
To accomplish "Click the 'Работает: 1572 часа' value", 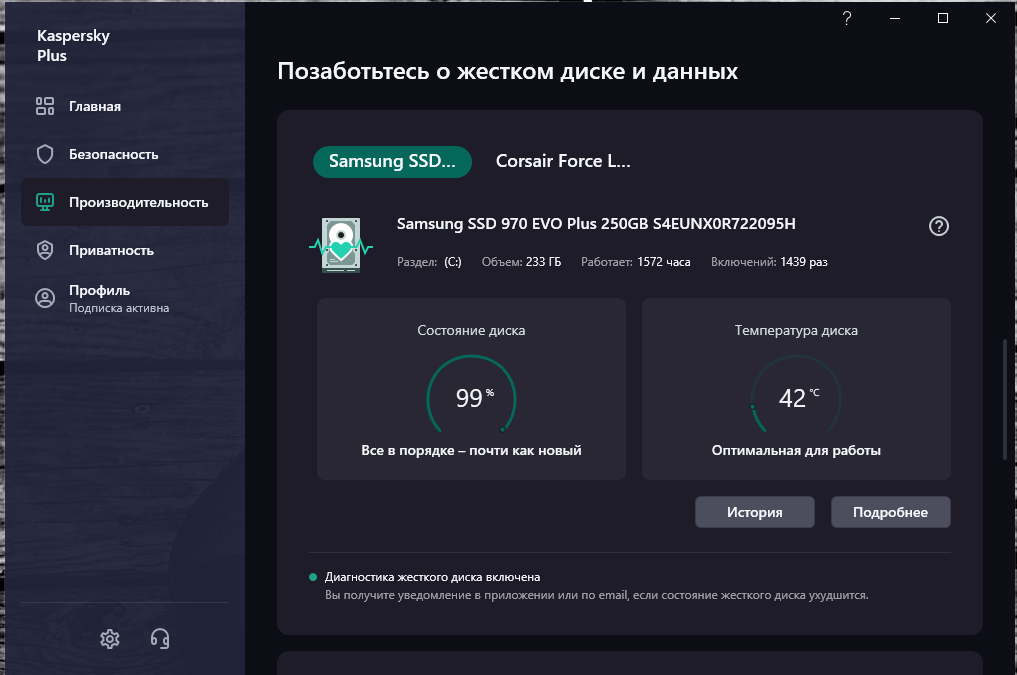I will click(635, 262).
